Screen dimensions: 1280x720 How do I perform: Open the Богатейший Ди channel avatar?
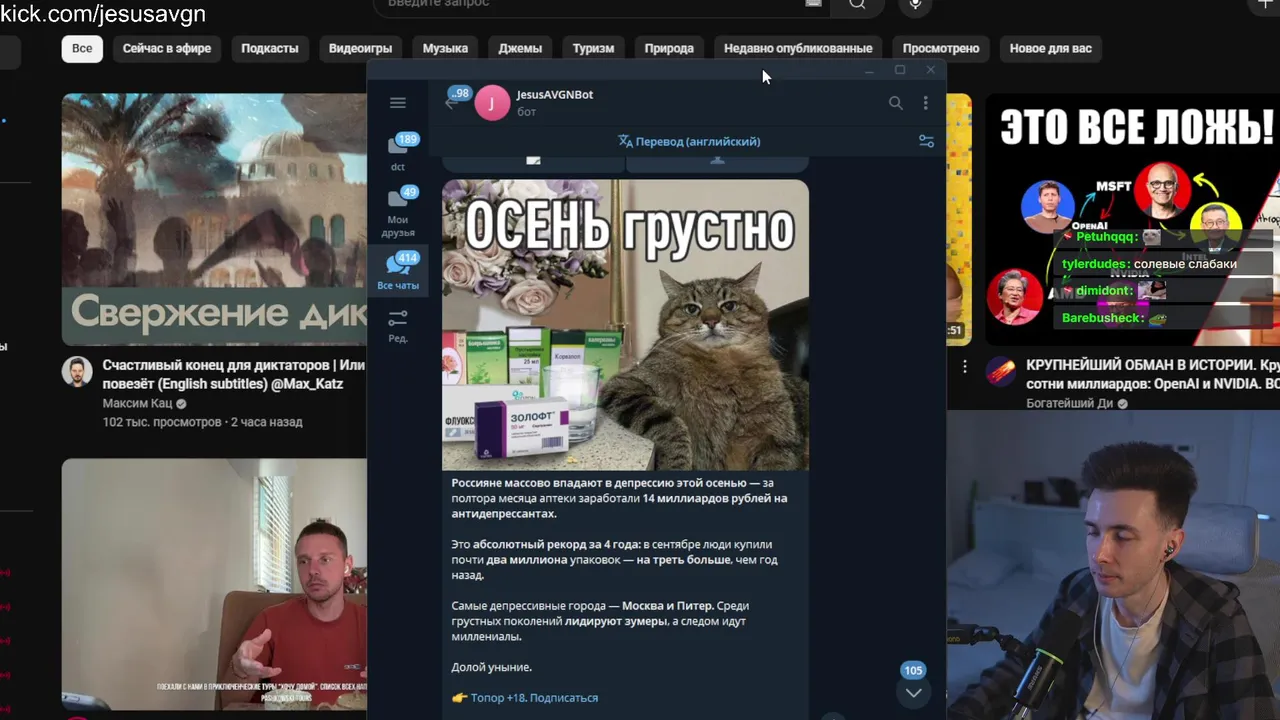[1002, 372]
